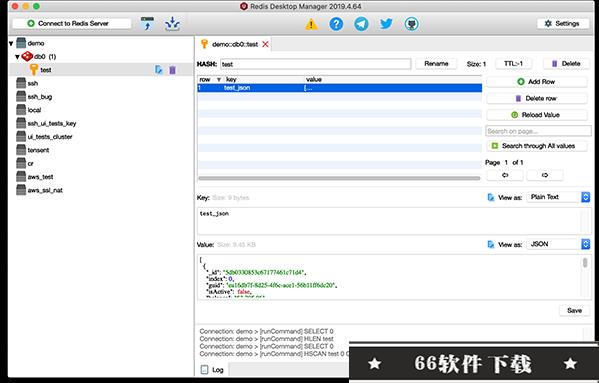Click the Add Row button

(x=537, y=82)
